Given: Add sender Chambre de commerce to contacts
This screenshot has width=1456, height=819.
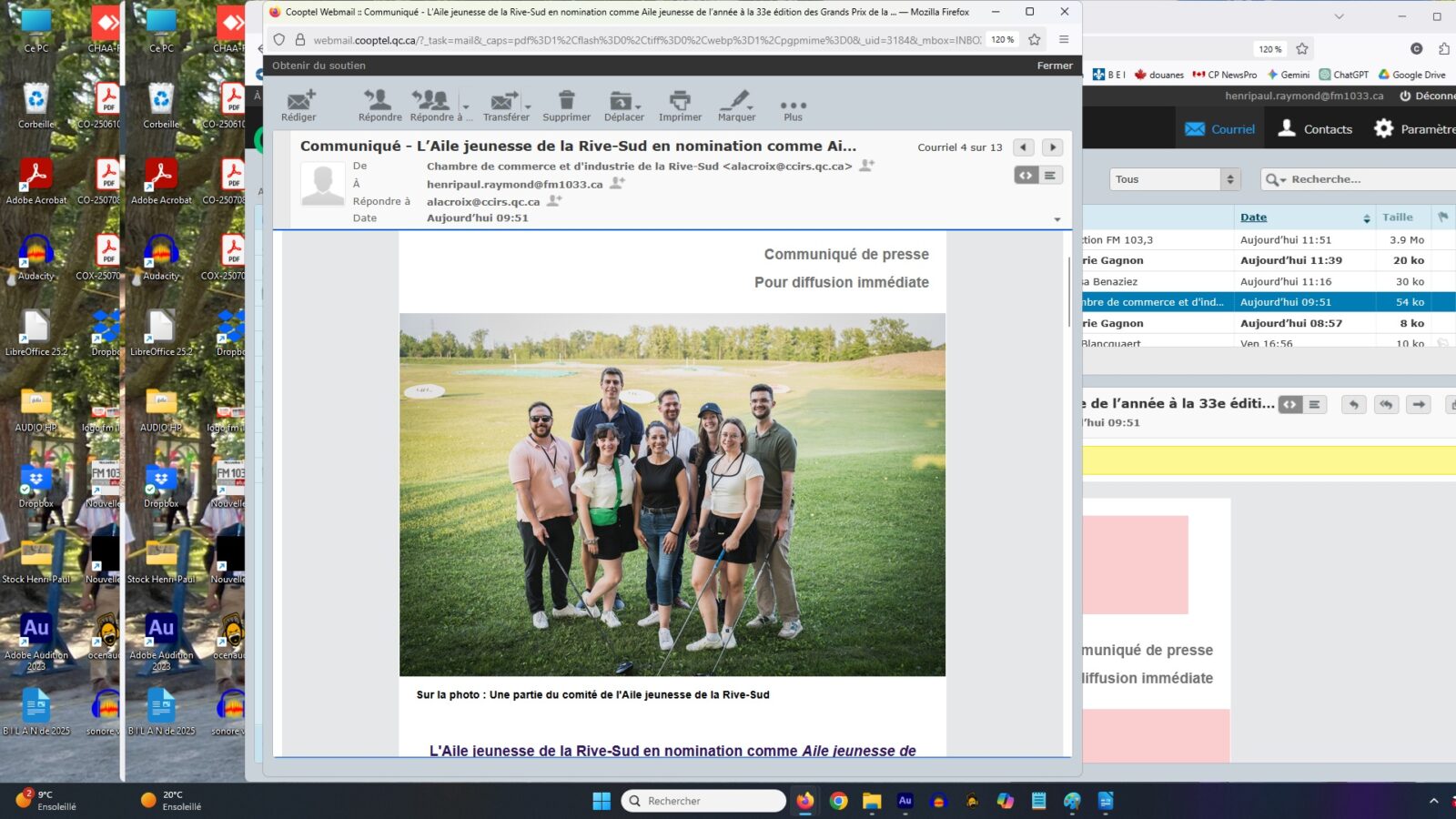Looking at the screenshot, I should (x=867, y=166).
